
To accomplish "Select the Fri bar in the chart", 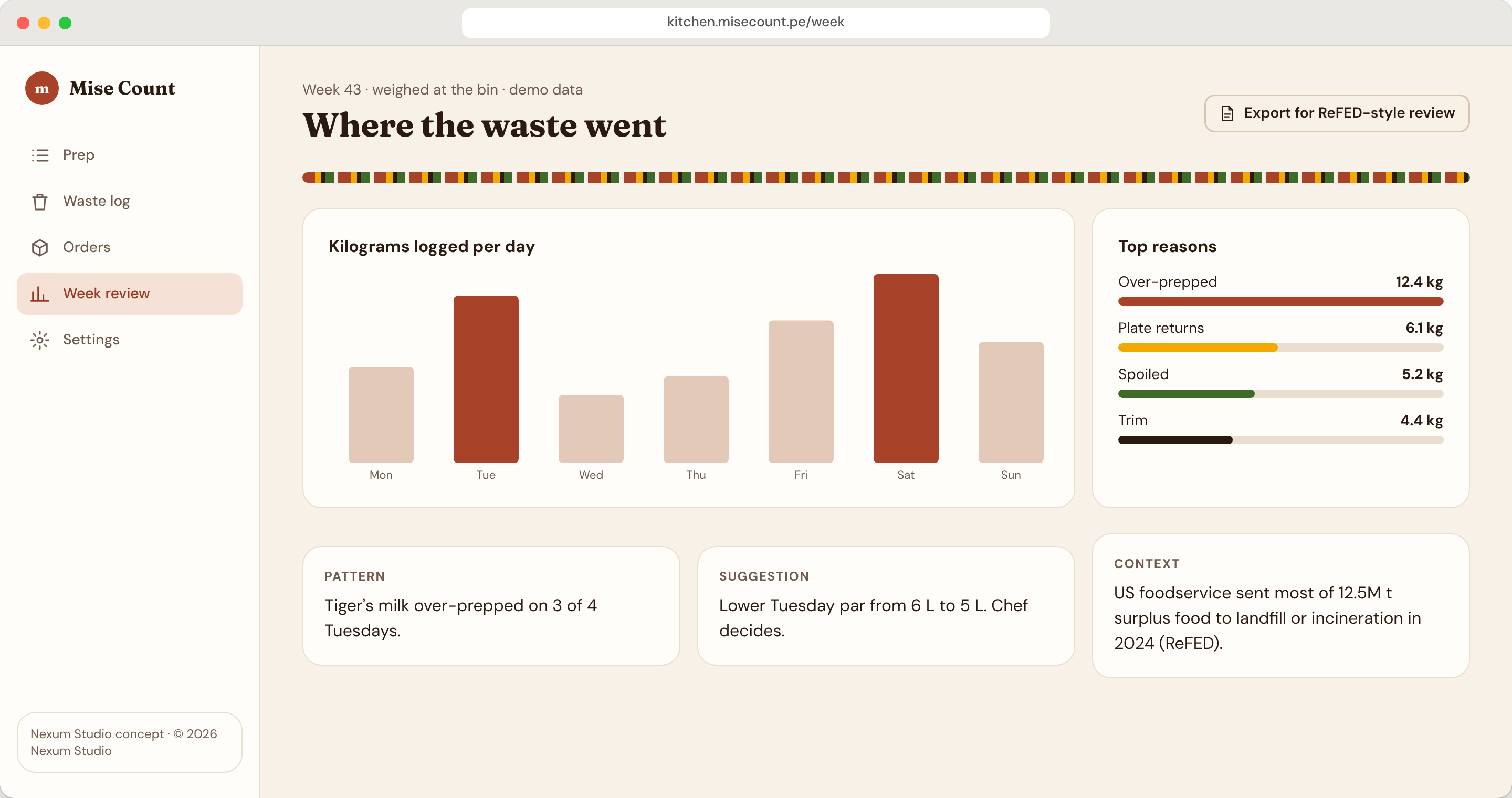I will click(801, 391).
